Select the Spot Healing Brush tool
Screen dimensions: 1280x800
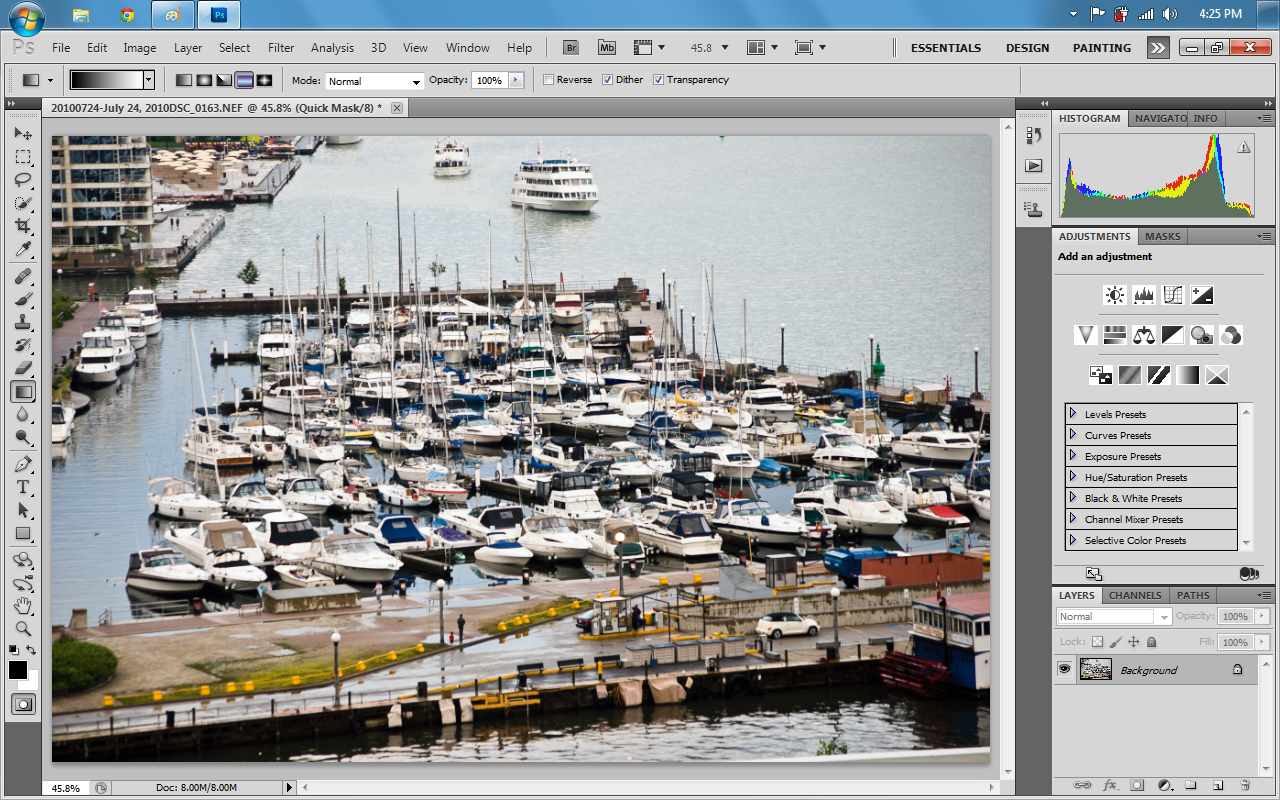click(23, 276)
